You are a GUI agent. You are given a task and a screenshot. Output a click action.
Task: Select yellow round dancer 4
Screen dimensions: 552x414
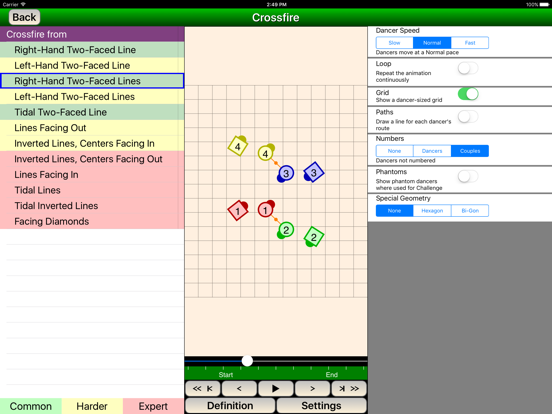click(265, 153)
